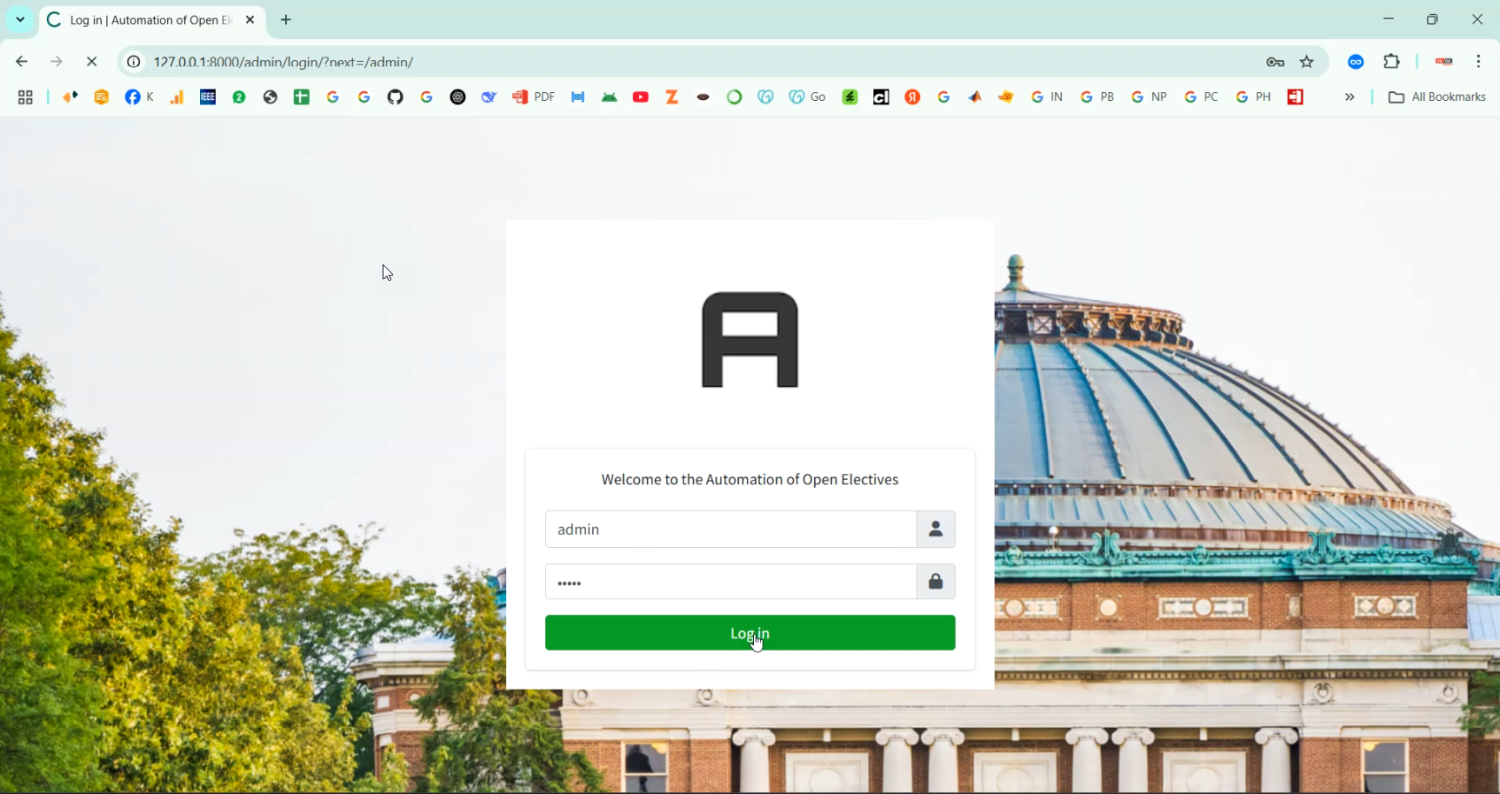Image resolution: width=1500 pixels, height=794 pixels.
Task: Open the Extensions puzzle-piece menu
Action: click(x=1391, y=62)
